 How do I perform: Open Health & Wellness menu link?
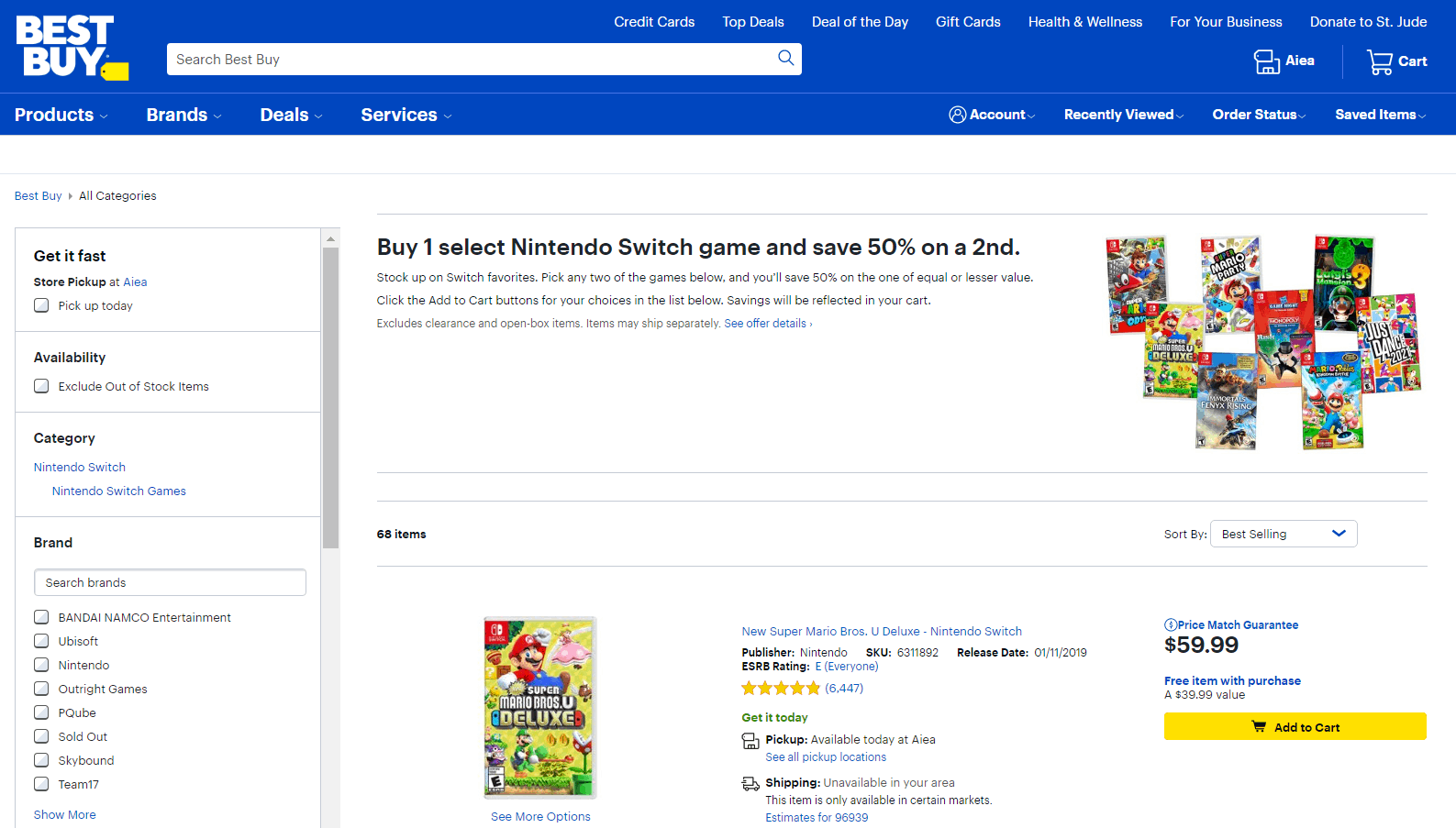(x=1085, y=22)
